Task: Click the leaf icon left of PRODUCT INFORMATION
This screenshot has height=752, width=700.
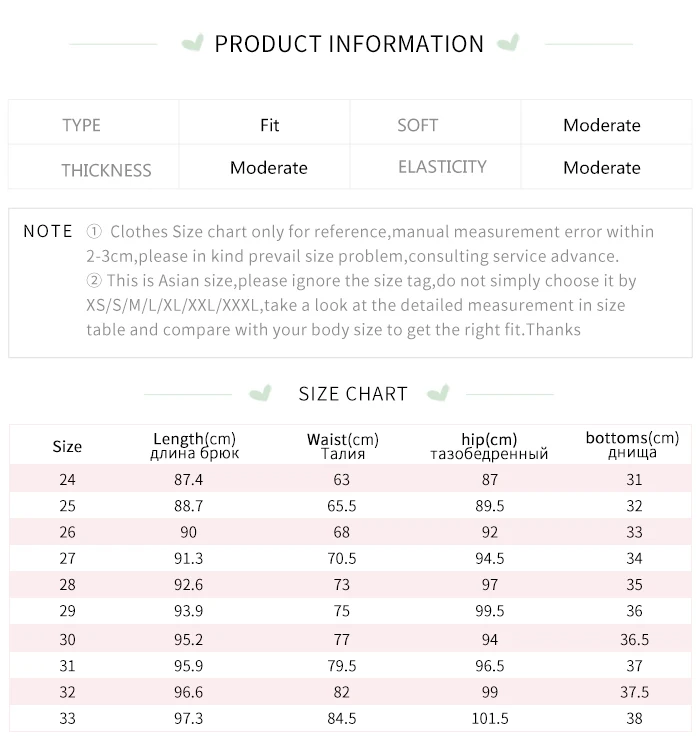Action: (x=193, y=43)
